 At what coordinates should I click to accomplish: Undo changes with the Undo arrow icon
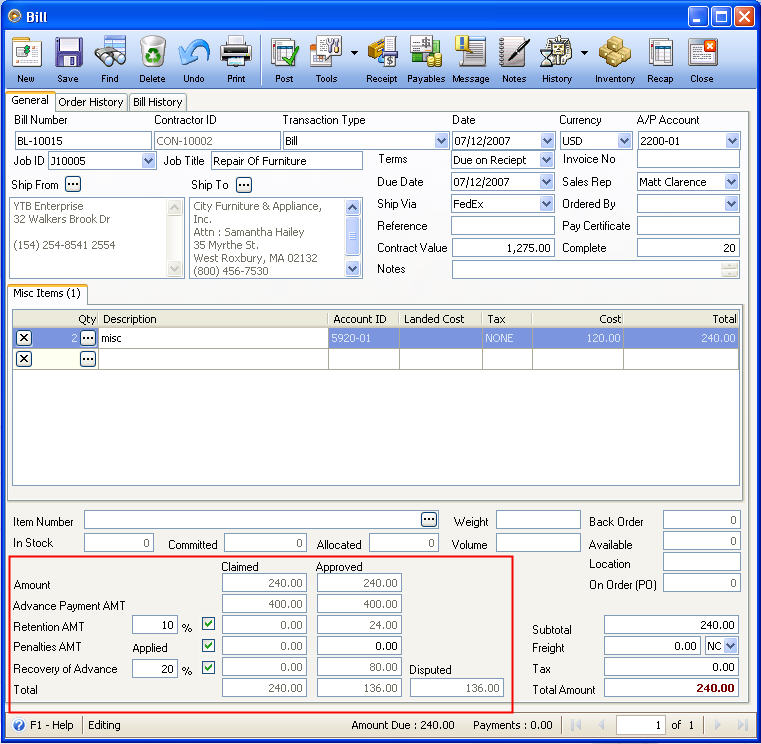tap(194, 59)
